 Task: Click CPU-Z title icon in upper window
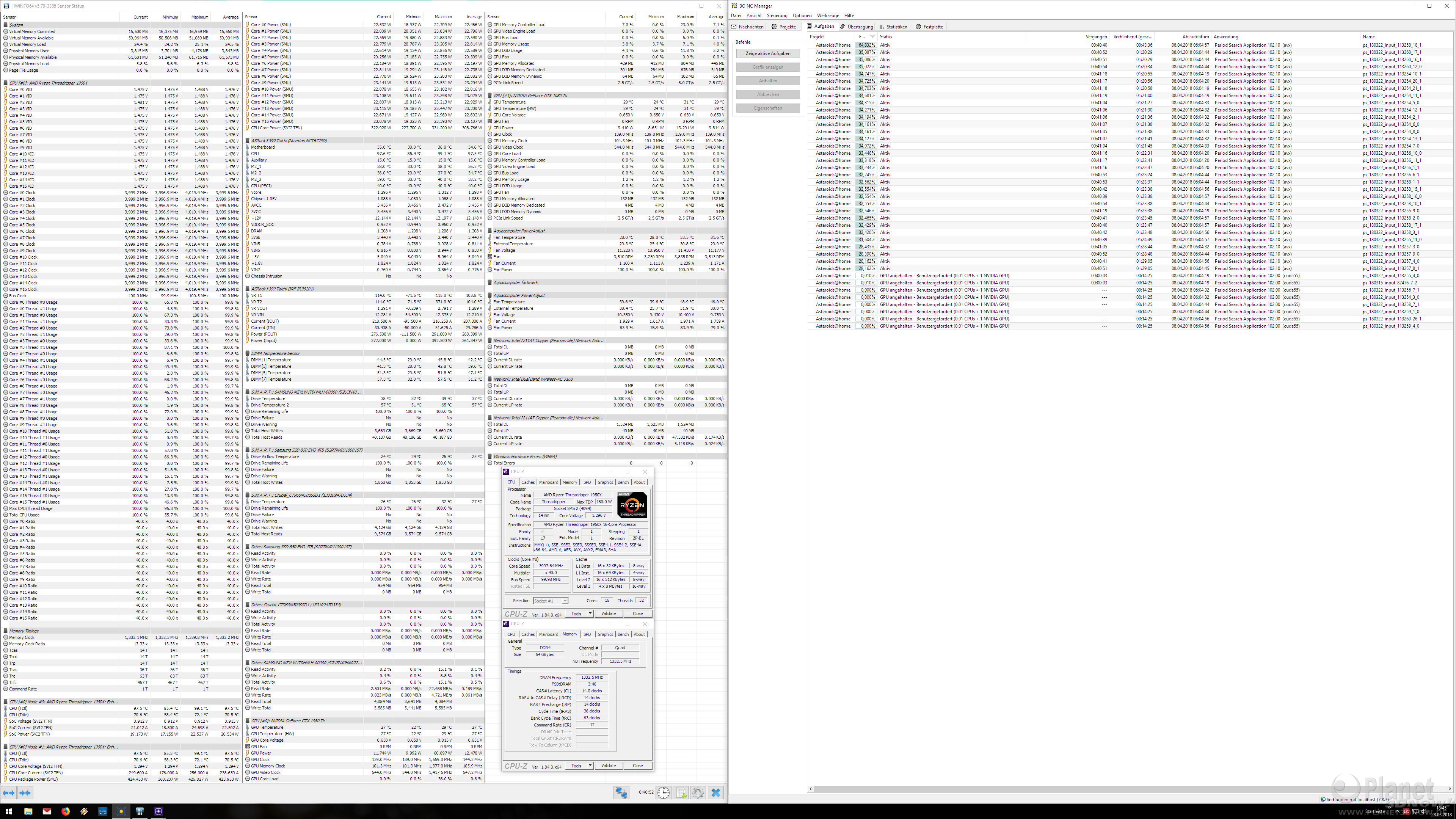coord(506,471)
